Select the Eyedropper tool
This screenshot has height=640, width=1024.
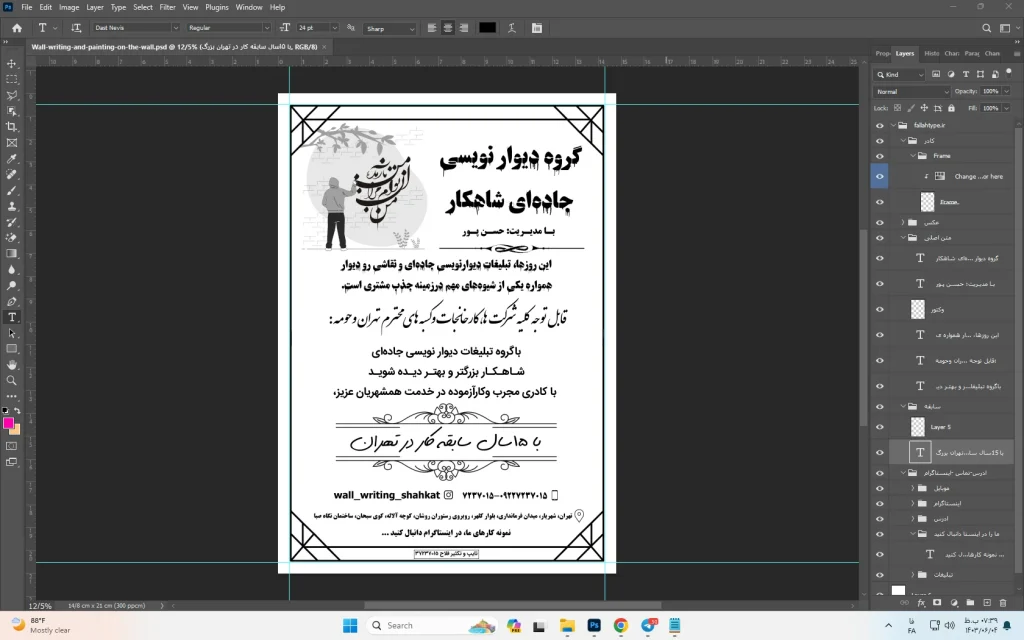[12, 159]
